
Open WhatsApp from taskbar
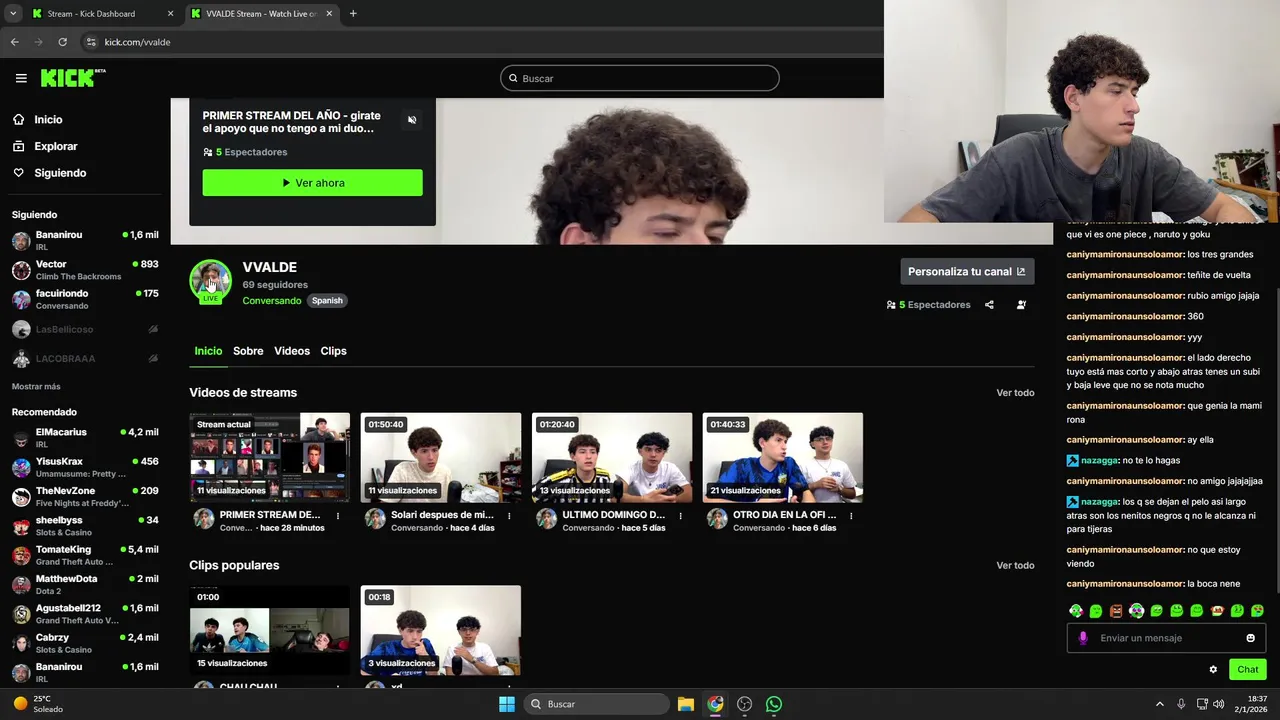774,704
